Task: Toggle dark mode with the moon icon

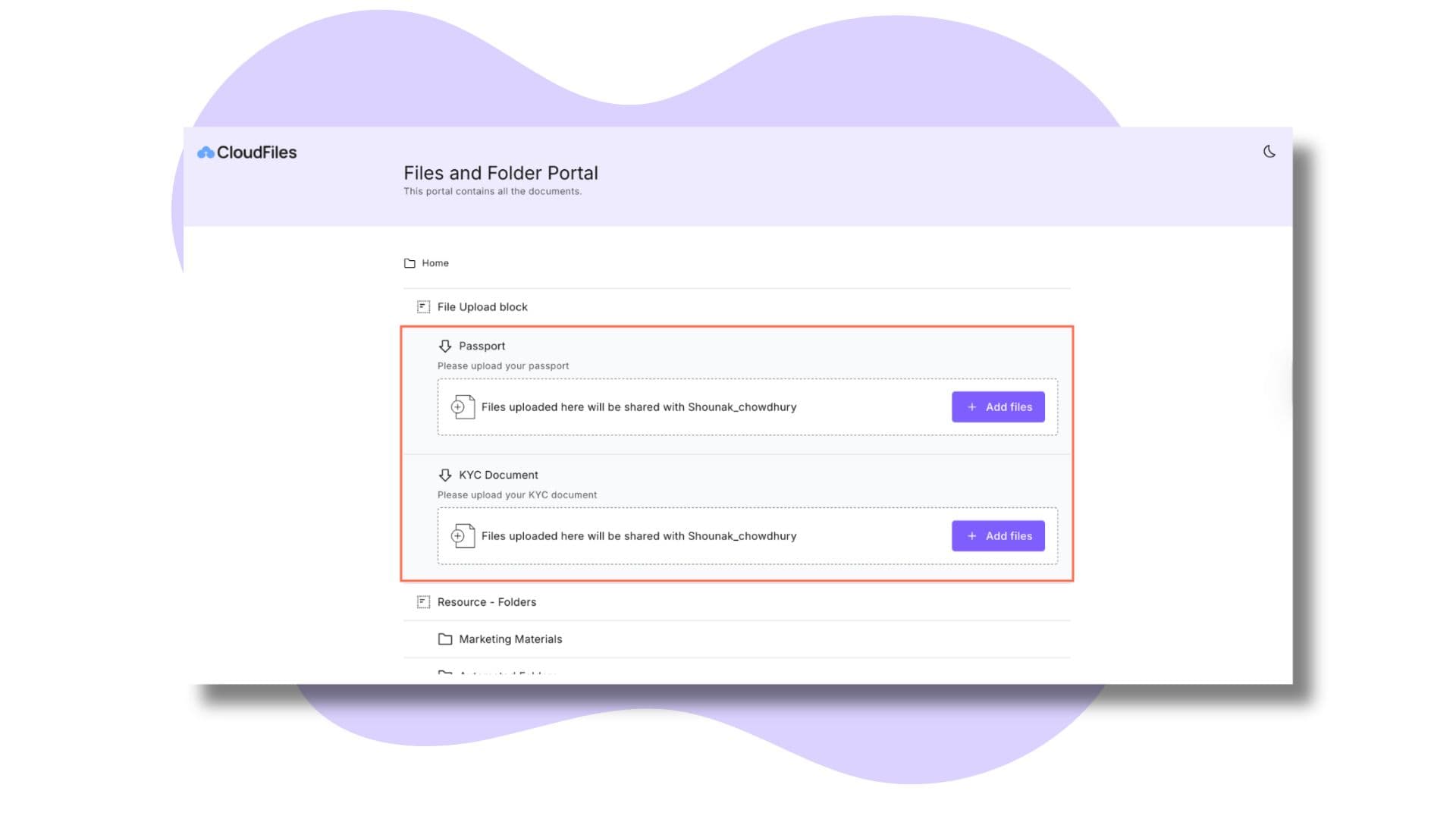Action: coord(1268,152)
